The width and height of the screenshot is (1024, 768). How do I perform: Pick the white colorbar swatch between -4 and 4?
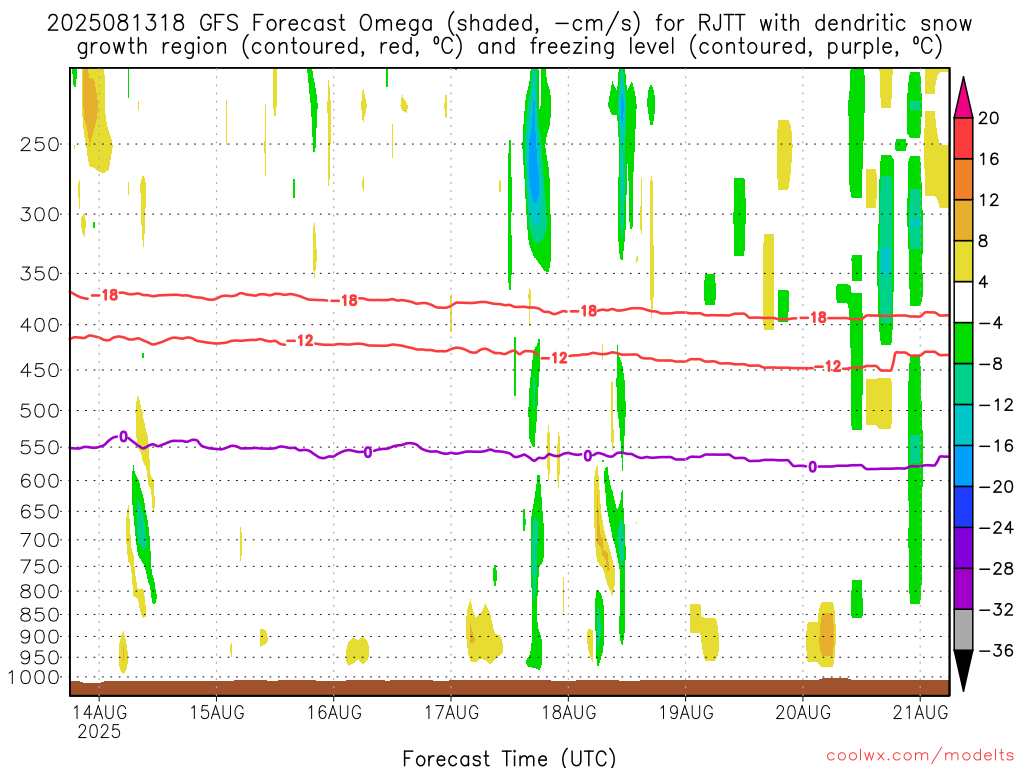point(963,302)
